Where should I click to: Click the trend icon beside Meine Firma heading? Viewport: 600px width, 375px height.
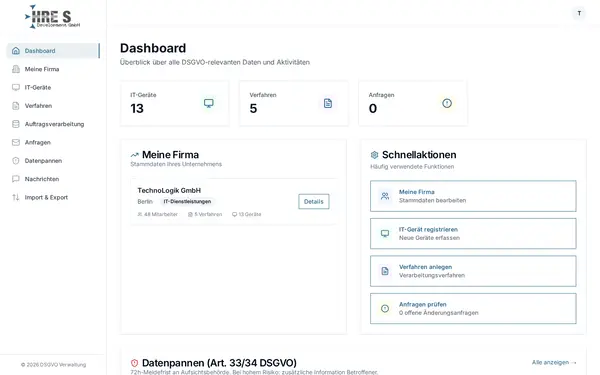(x=134, y=155)
